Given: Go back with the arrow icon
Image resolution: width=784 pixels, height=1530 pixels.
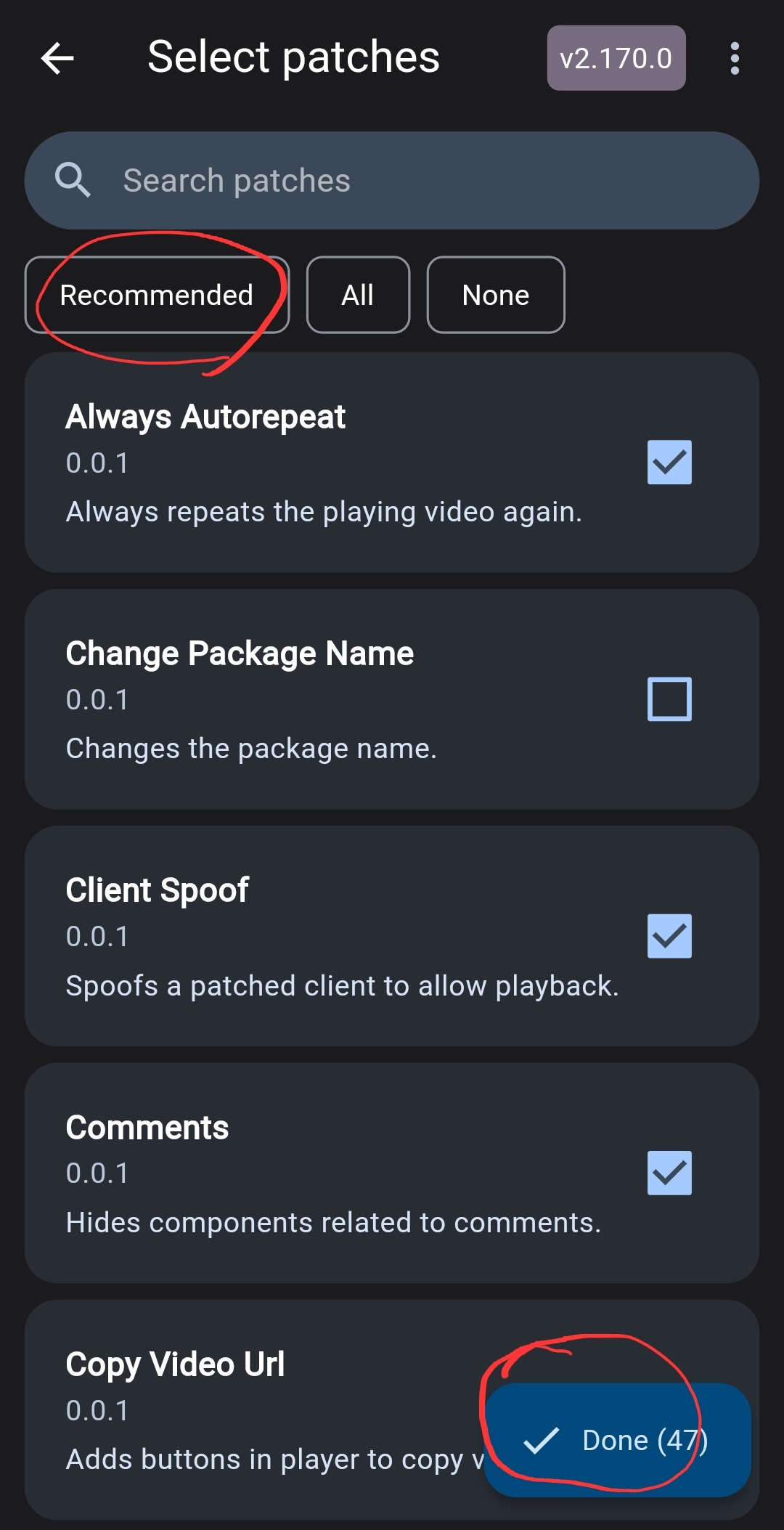Looking at the screenshot, I should 57,58.
